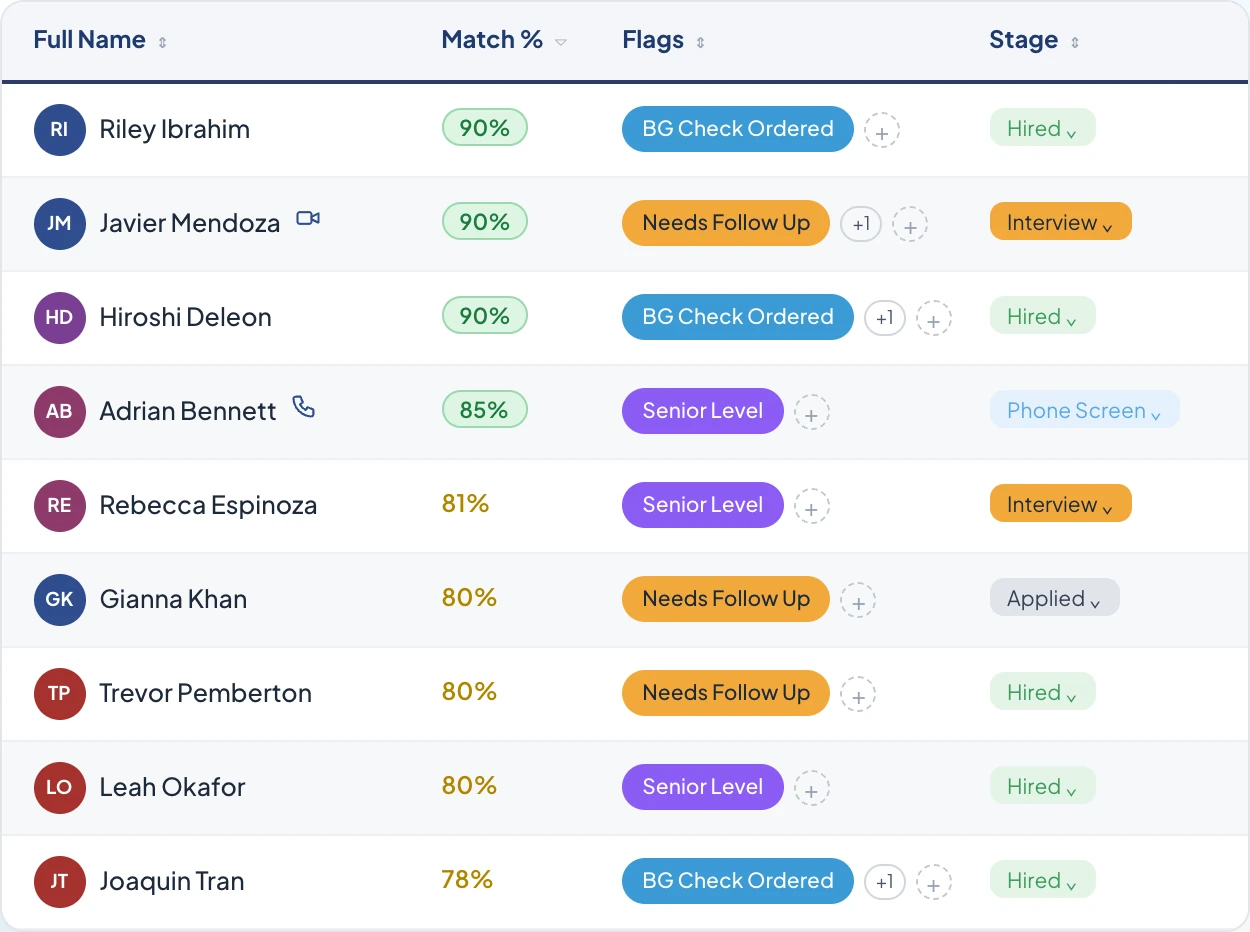The height and width of the screenshot is (932, 1250).
Task: Open Riley Ibrahim's Hired stage dropdown
Action: click(1043, 128)
